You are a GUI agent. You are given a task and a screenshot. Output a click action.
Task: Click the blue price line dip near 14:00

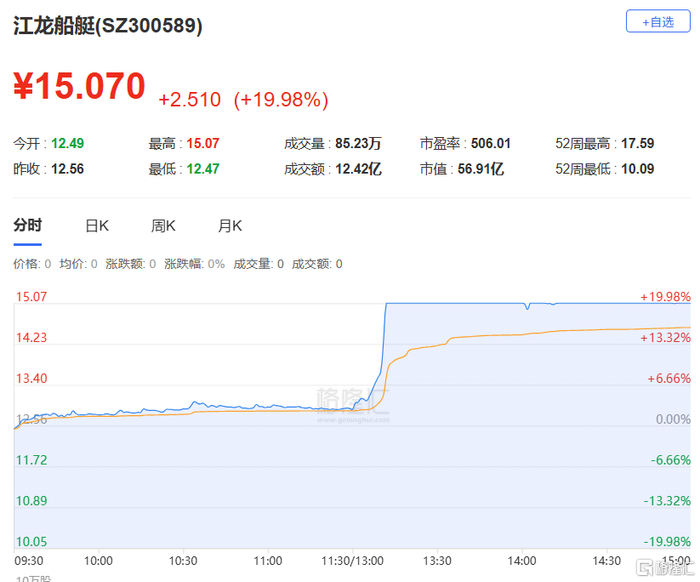[x=528, y=306]
